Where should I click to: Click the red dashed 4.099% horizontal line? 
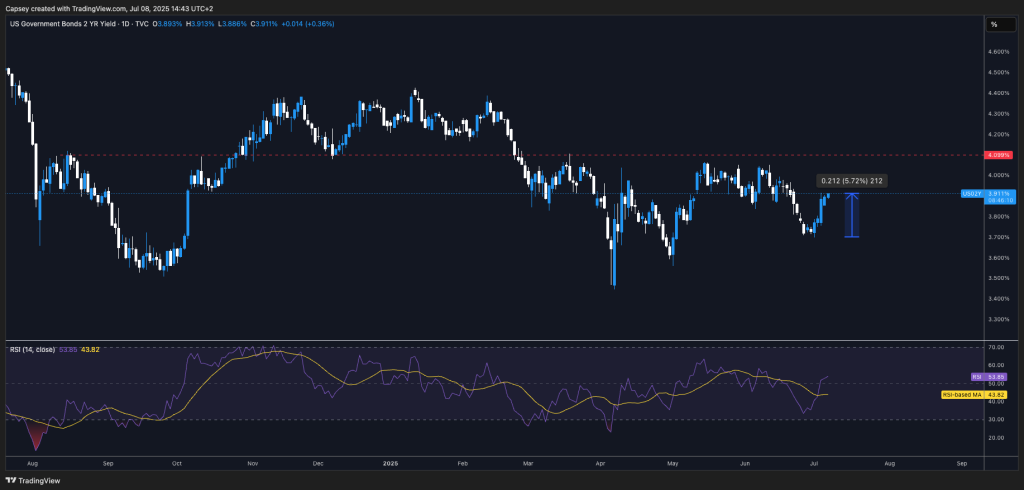tap(500, 155)
